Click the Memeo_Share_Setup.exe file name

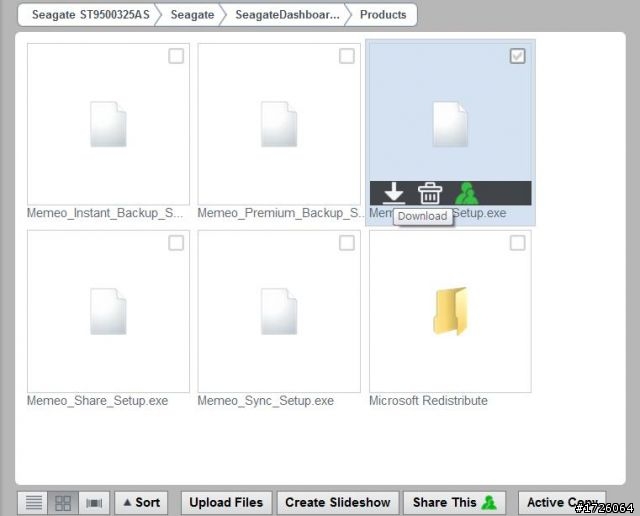pos(98,400)
